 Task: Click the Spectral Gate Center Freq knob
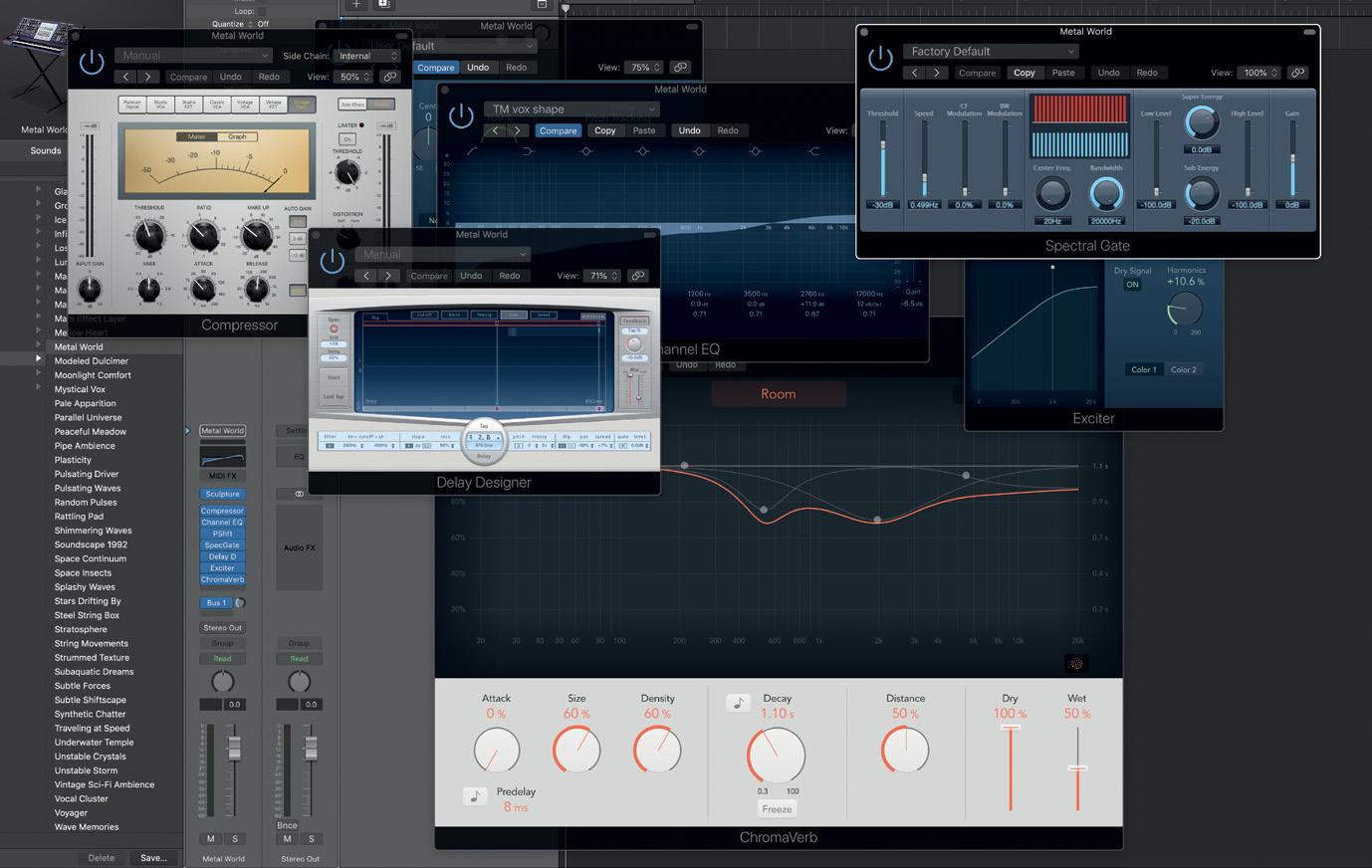(1052, 193)
